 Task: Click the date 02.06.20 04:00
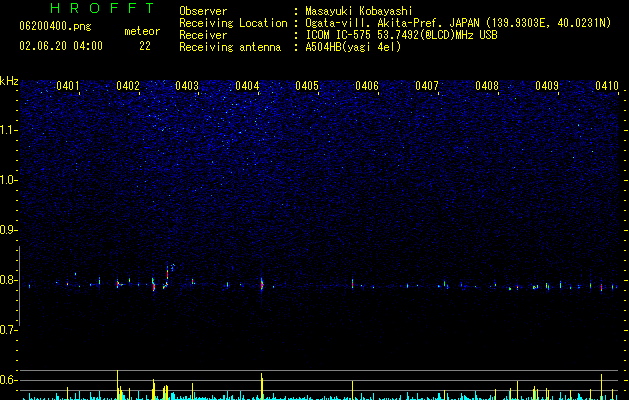point(61,46)
